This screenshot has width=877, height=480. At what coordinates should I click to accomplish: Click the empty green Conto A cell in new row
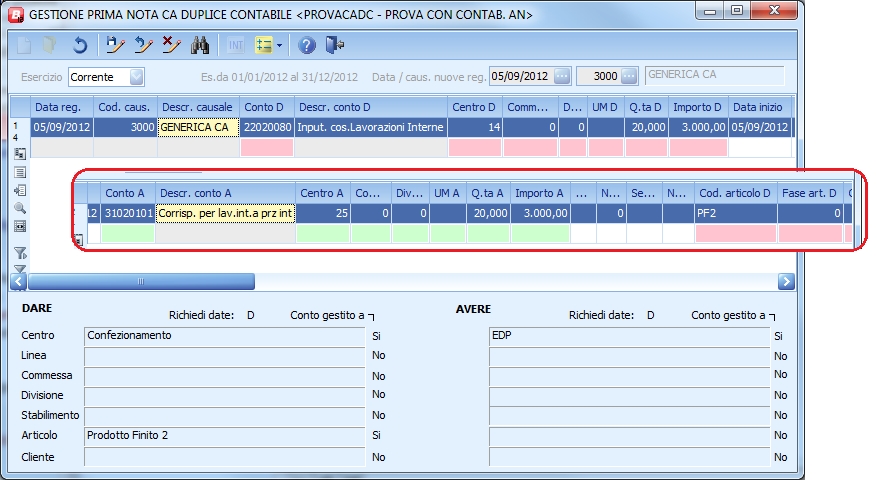128,233
